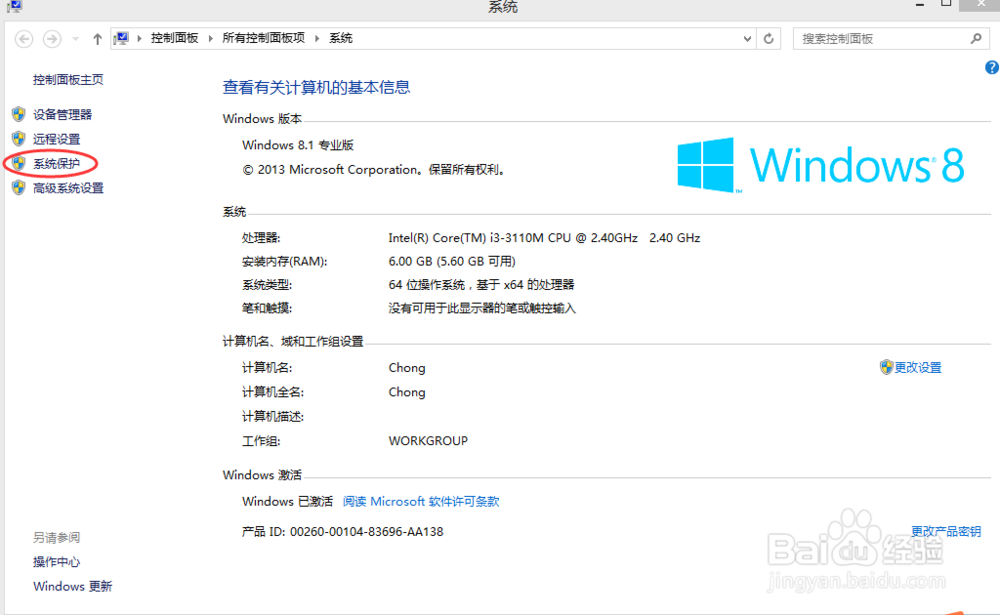Select the 所有控制面板项 breadcrumb
The height and width of the screenshot is (615, 1000).
click(x=263, y=38)
